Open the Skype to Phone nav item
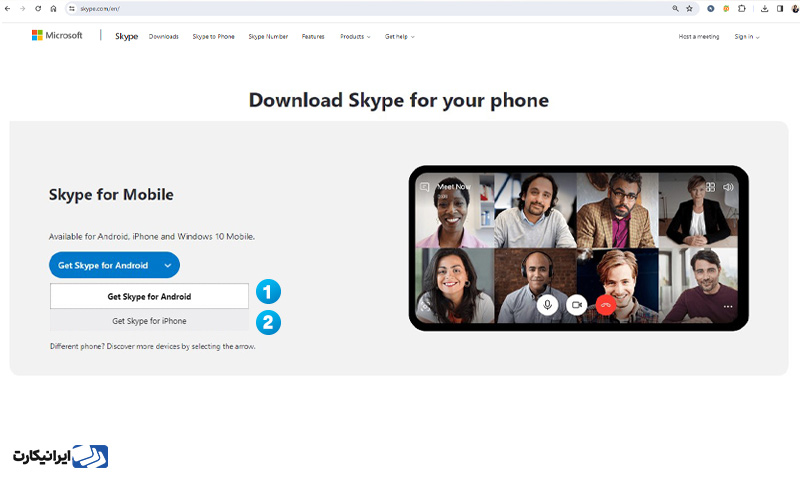800x477 pixels. tap(213, 37)
